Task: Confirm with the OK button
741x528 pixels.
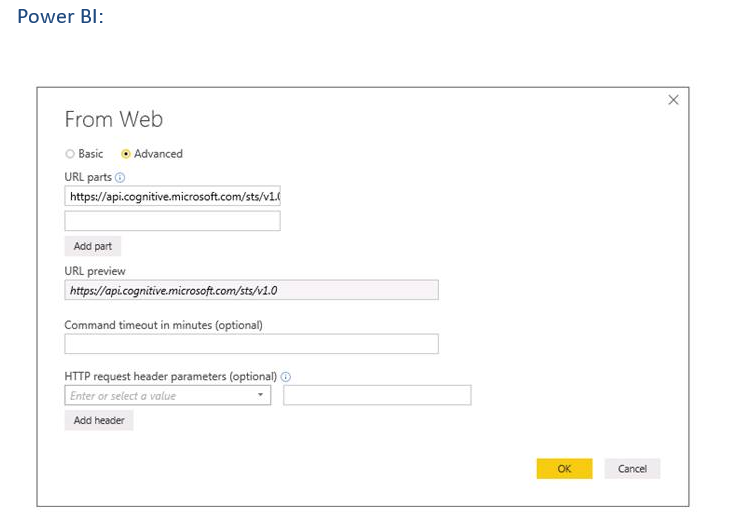Action: (564, 468)
